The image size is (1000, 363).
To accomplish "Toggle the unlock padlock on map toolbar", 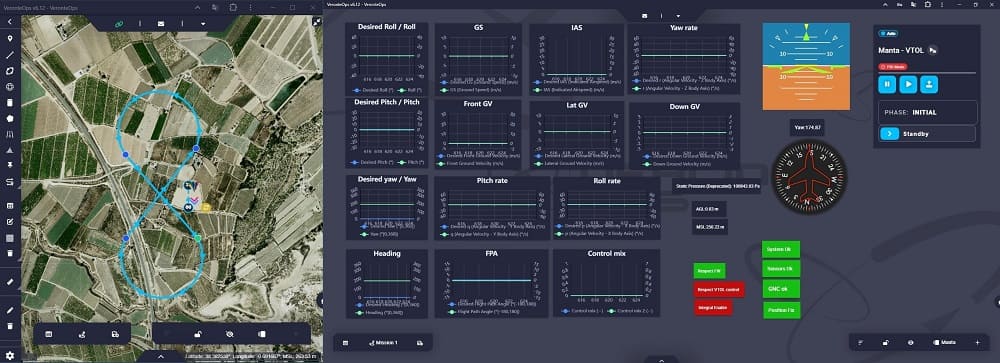I will click(199, 334).
